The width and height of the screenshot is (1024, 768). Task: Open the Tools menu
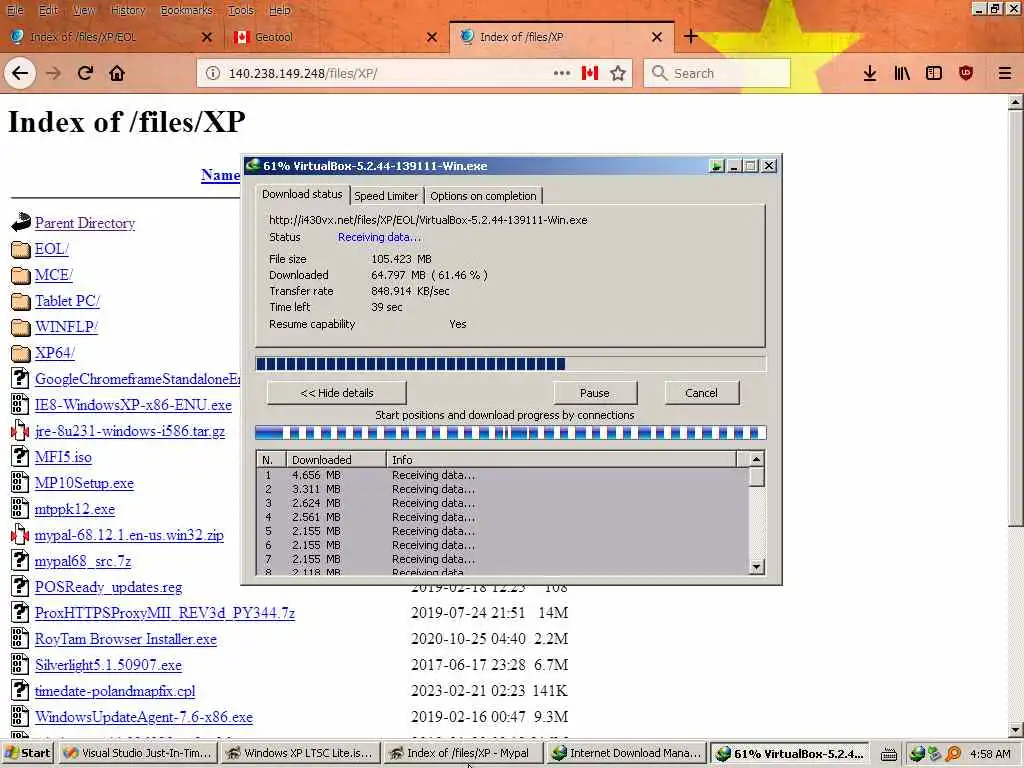coord(240,10)
